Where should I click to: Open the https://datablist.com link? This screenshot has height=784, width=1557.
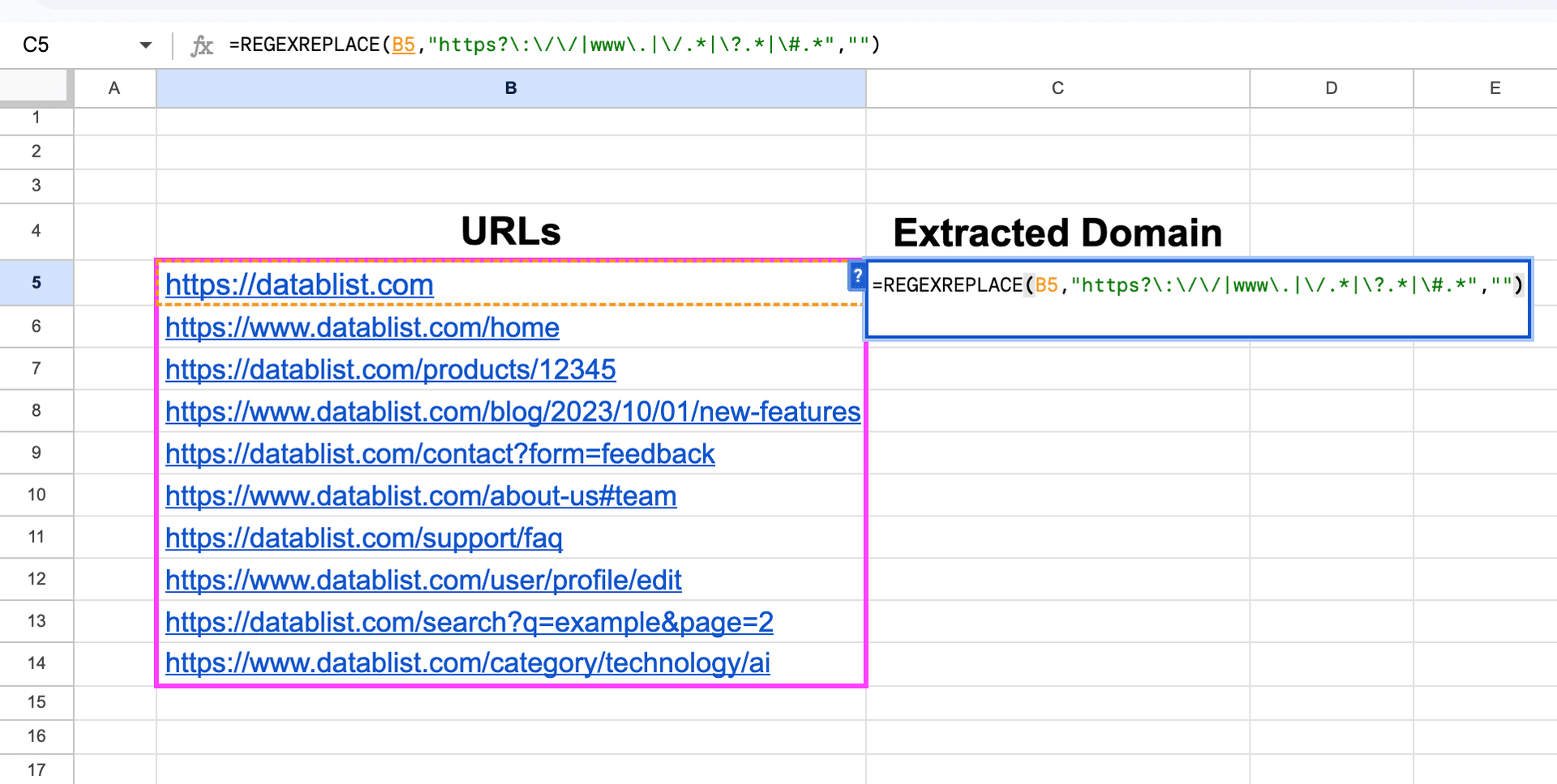[298, 285]
